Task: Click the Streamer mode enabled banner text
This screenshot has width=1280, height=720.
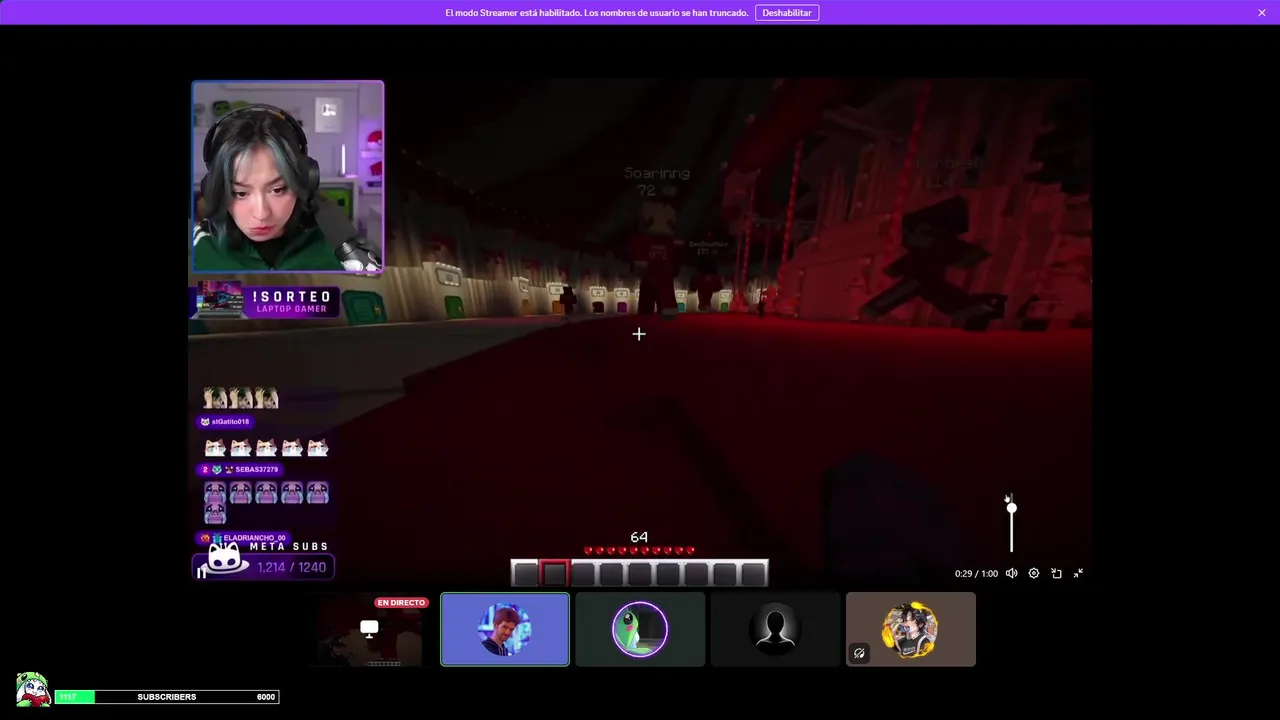Action: point(596,13)
